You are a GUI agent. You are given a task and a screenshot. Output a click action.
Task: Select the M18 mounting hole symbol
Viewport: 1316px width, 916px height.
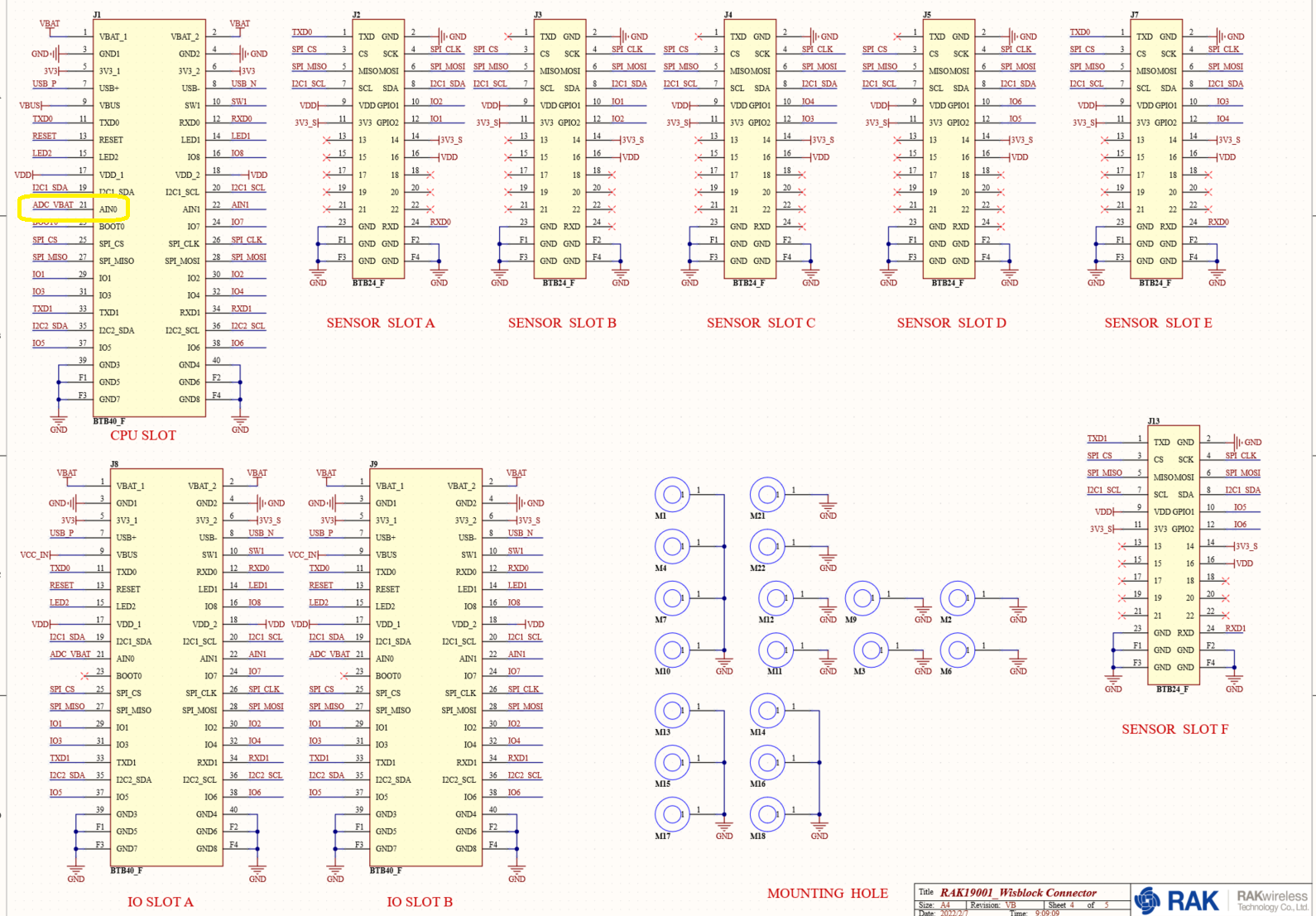pyautogui.click(x=767, y=814)
